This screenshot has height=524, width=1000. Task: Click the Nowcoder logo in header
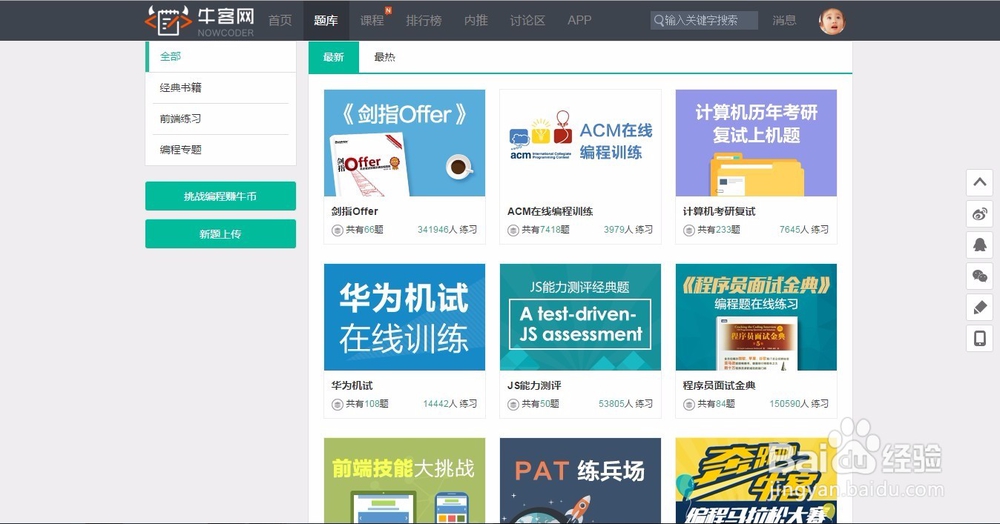coord(200,20)
